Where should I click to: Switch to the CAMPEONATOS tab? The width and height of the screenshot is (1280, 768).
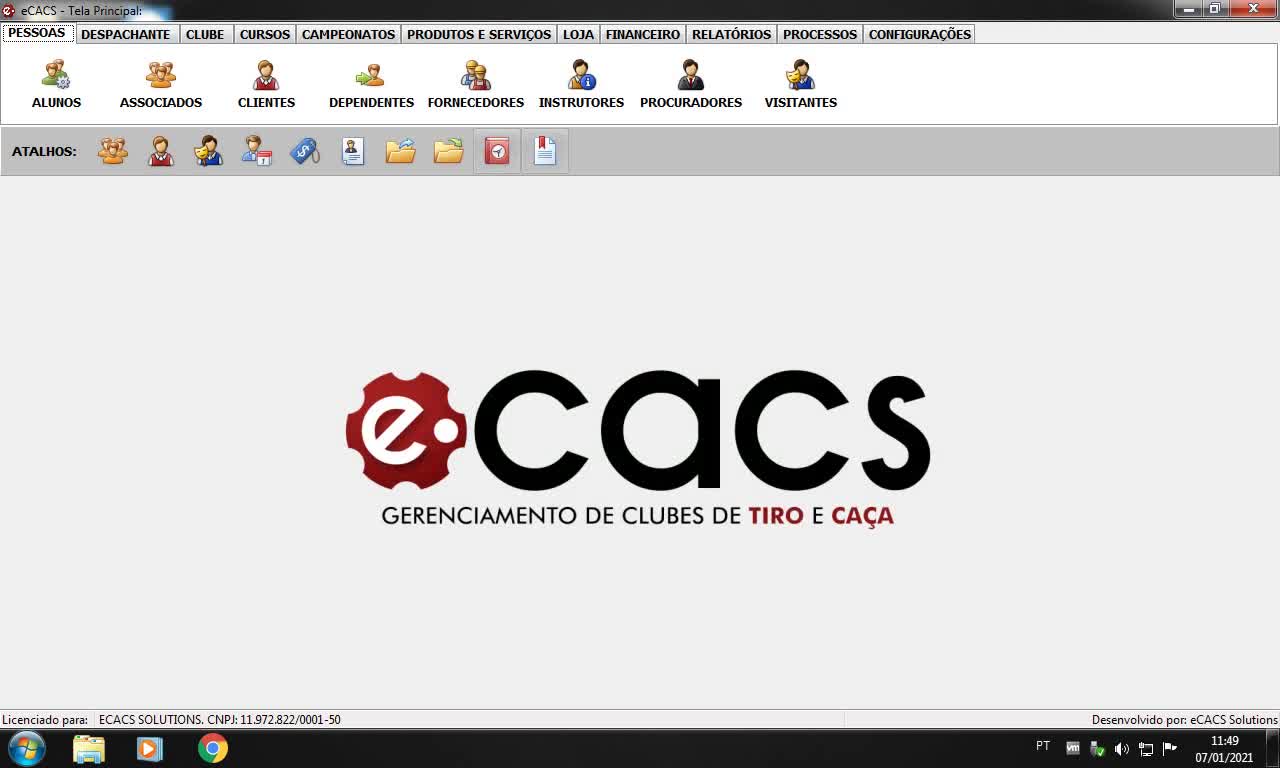[x=349, y=34]
